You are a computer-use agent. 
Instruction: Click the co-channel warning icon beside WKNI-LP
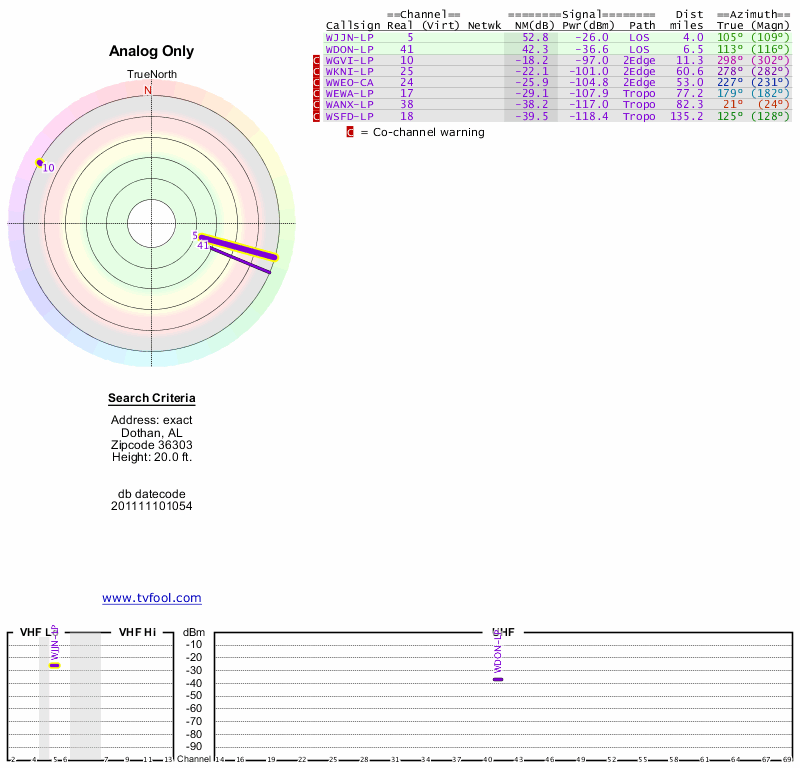tap(317, 72)
